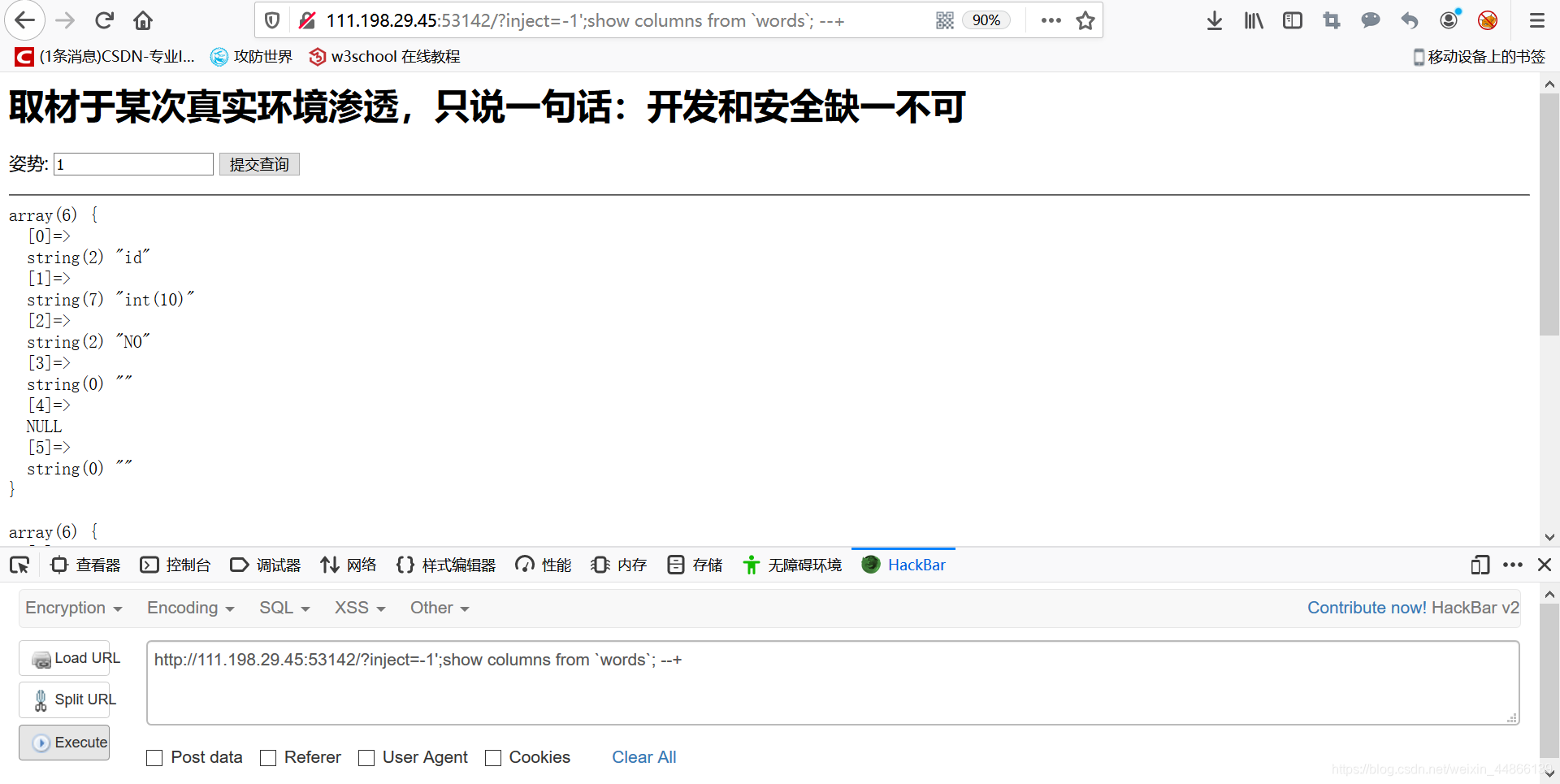Open the library bookshelf icon
Viewport: 1560px width, 784px height.
1254,21
